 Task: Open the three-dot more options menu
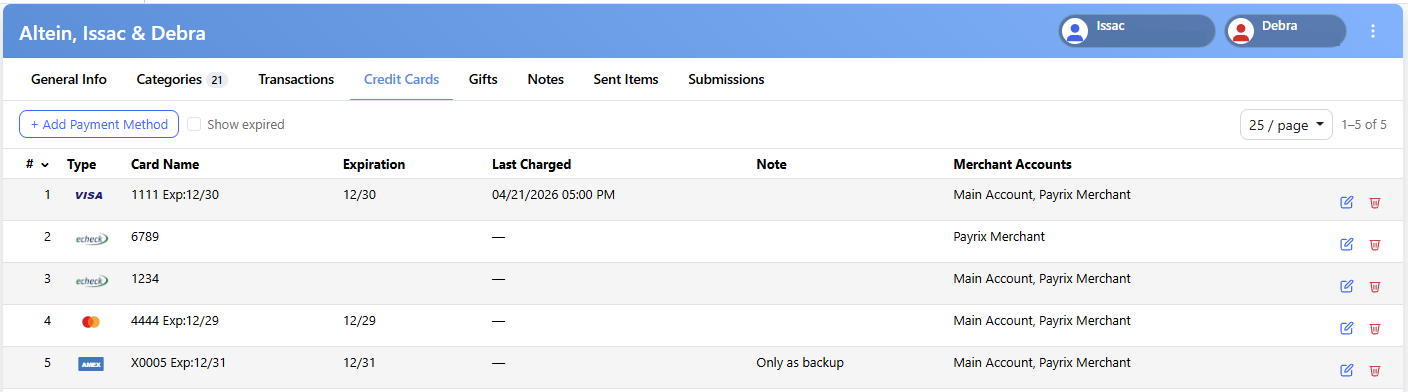tap(1373, 31)
